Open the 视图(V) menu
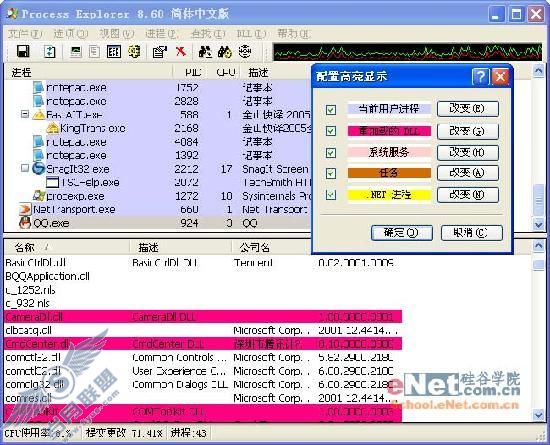Screen dimensions: 550x445 (116, 34)
